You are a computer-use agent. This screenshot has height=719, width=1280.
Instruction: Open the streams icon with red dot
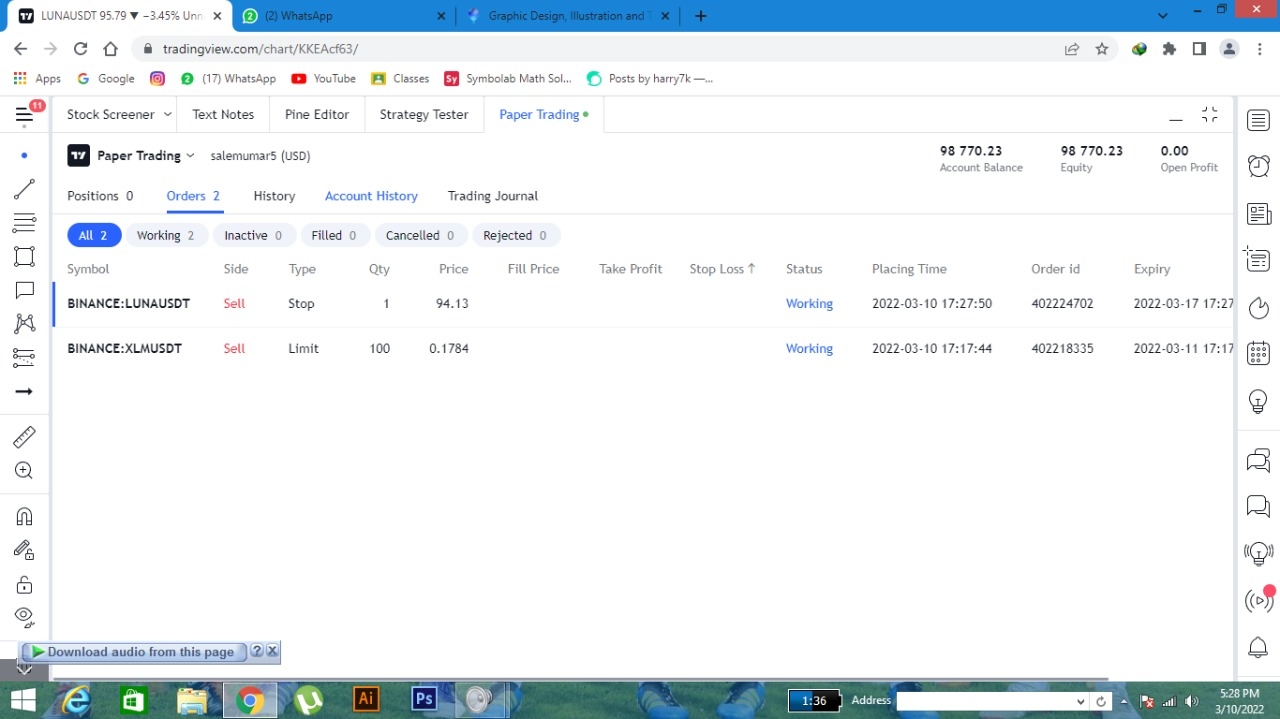coord(1258,600)
